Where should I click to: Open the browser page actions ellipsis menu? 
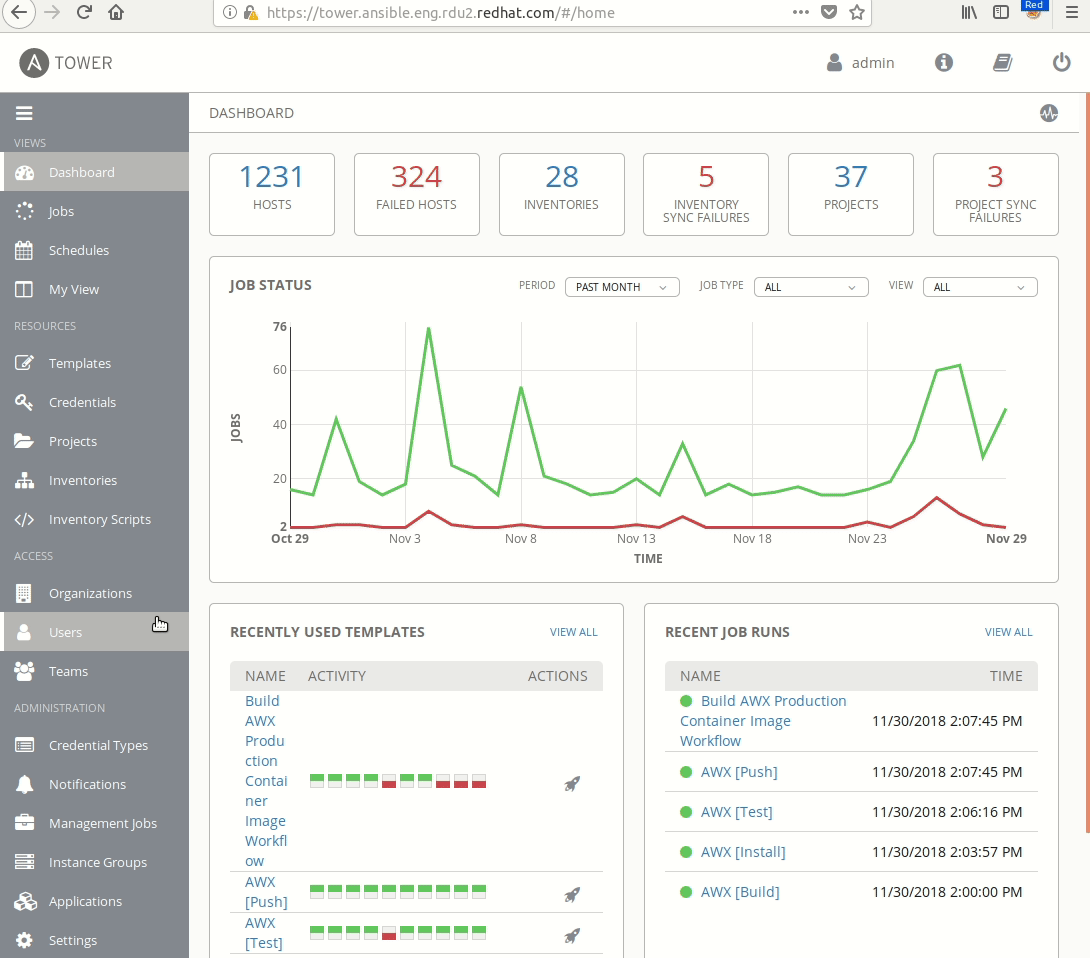(801, 13)
